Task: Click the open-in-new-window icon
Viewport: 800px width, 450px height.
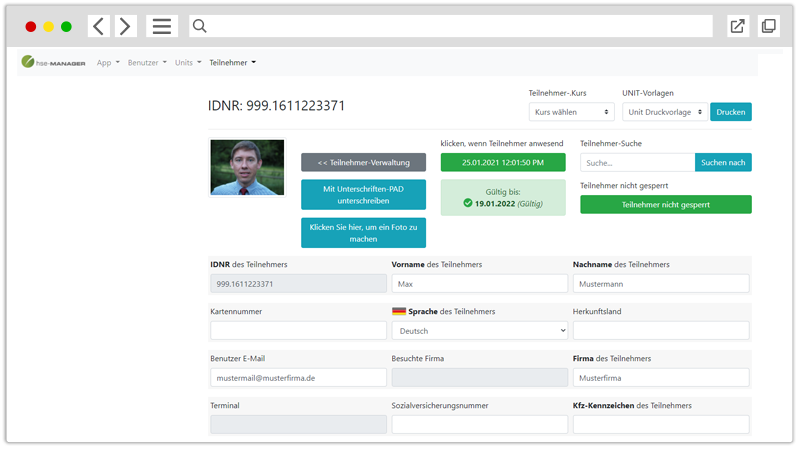Action: [737, 26]
